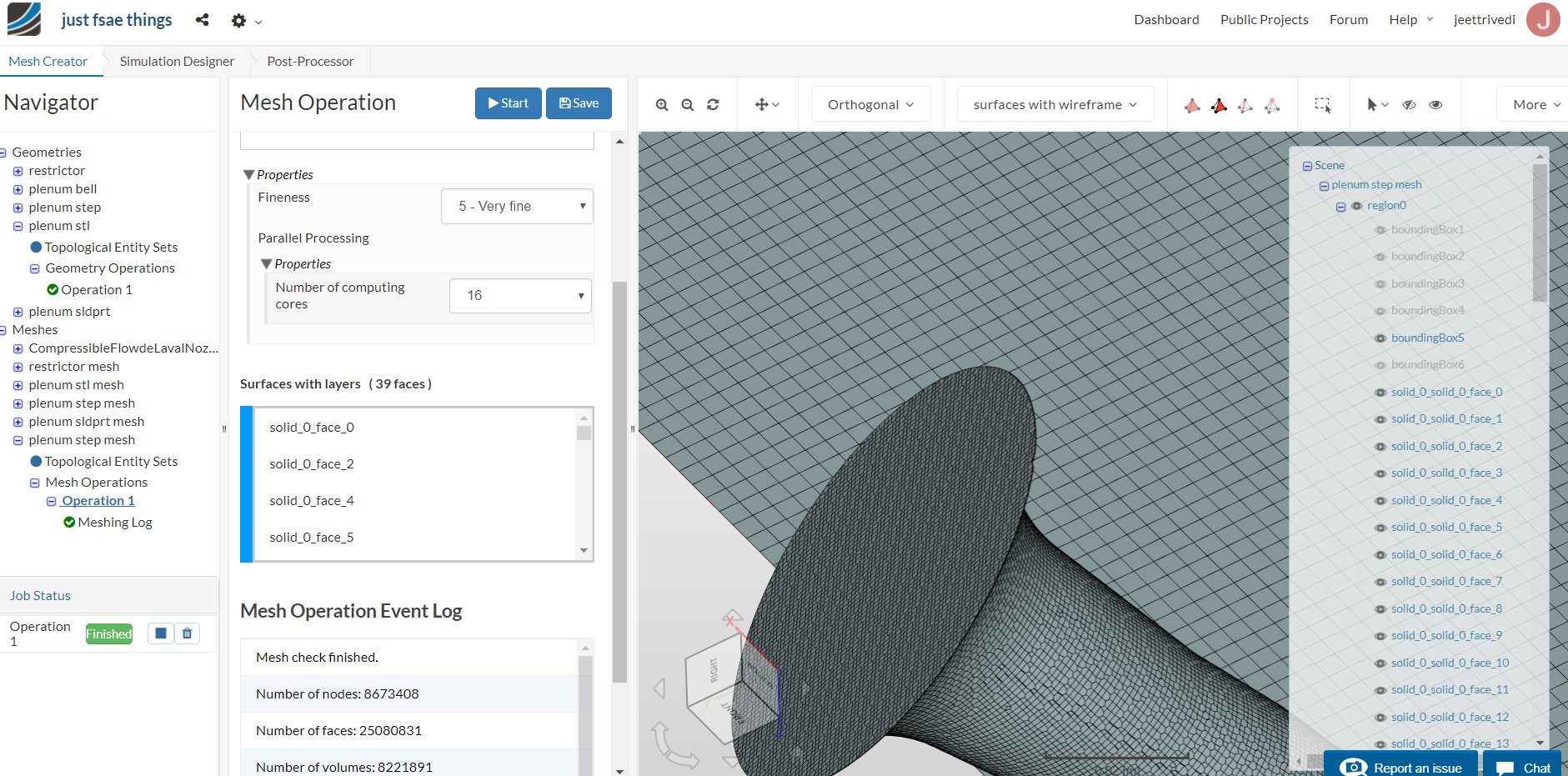This screenshot has width=1568, height=776.
Task: Toggle visibility of region0 in scene tree
Action: pyautogui.click(x=1356, y=206)
